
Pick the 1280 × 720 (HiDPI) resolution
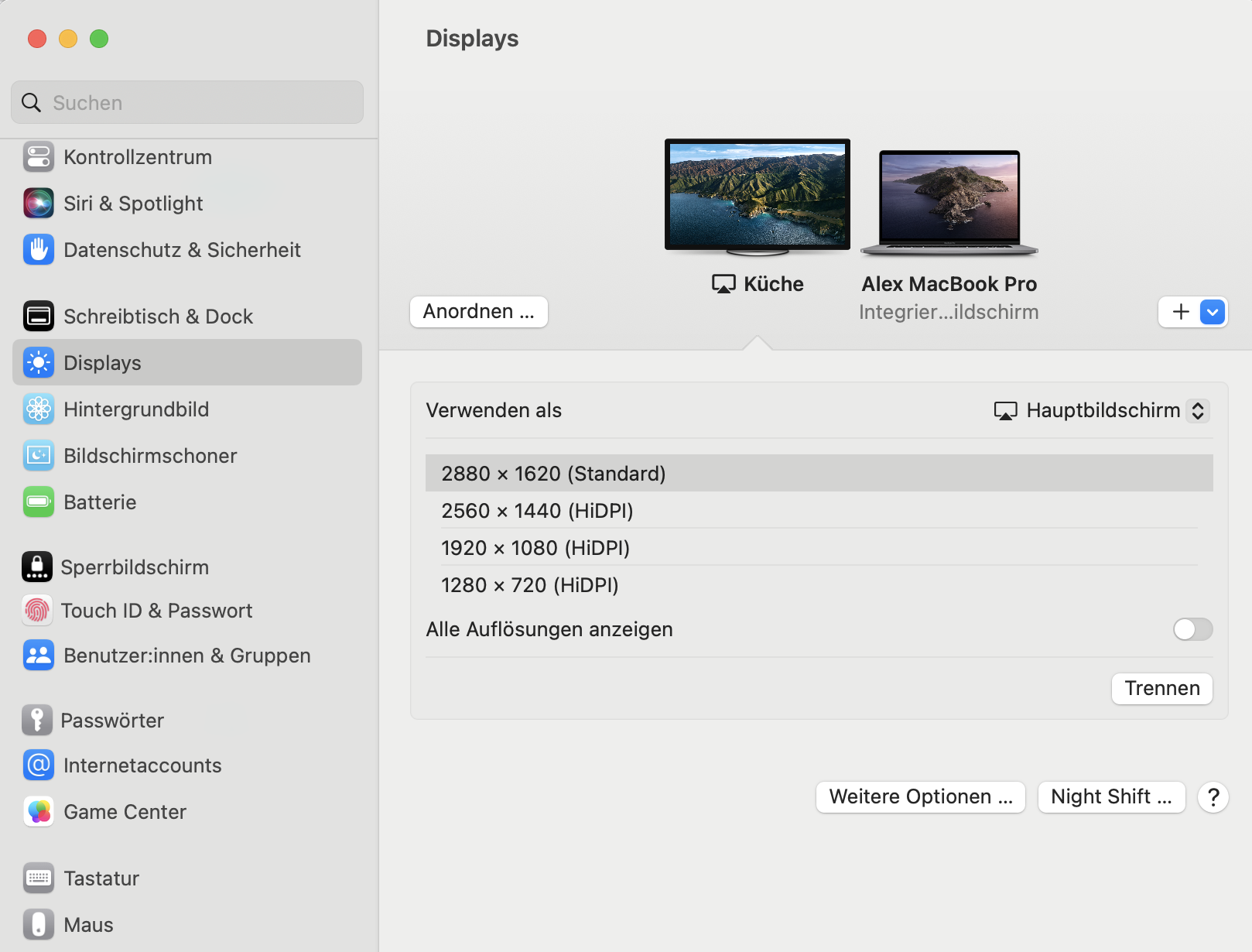coord(530,585)
